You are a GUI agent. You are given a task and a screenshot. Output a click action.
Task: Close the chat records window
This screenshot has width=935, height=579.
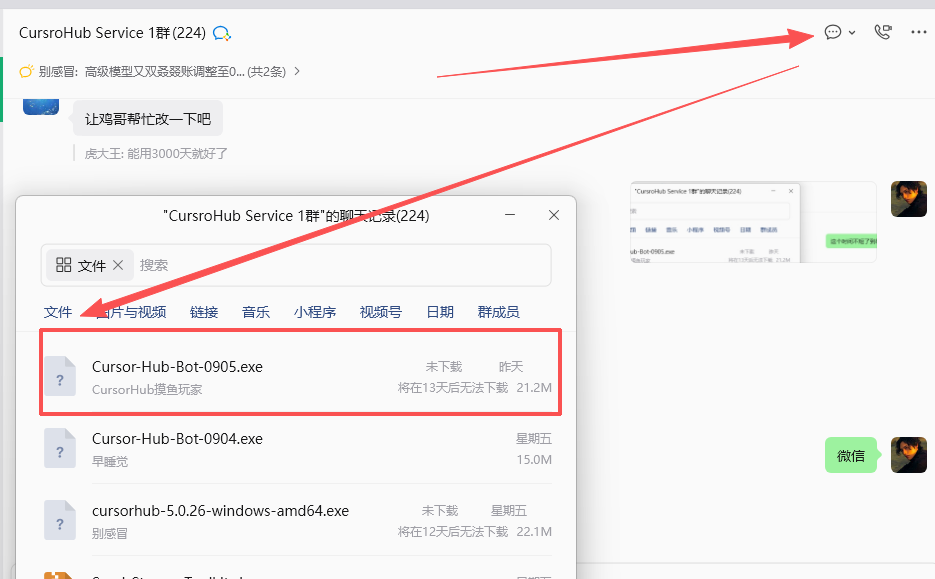554,215
